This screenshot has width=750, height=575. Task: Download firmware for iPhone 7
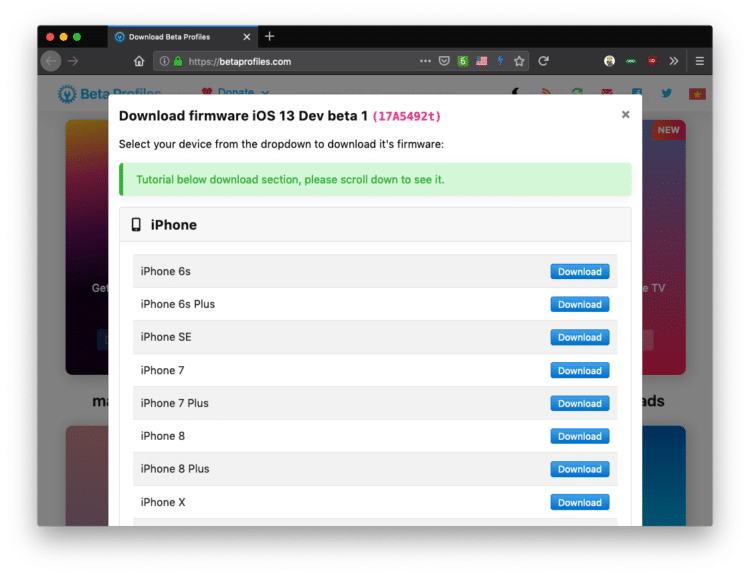click(580, 370)
